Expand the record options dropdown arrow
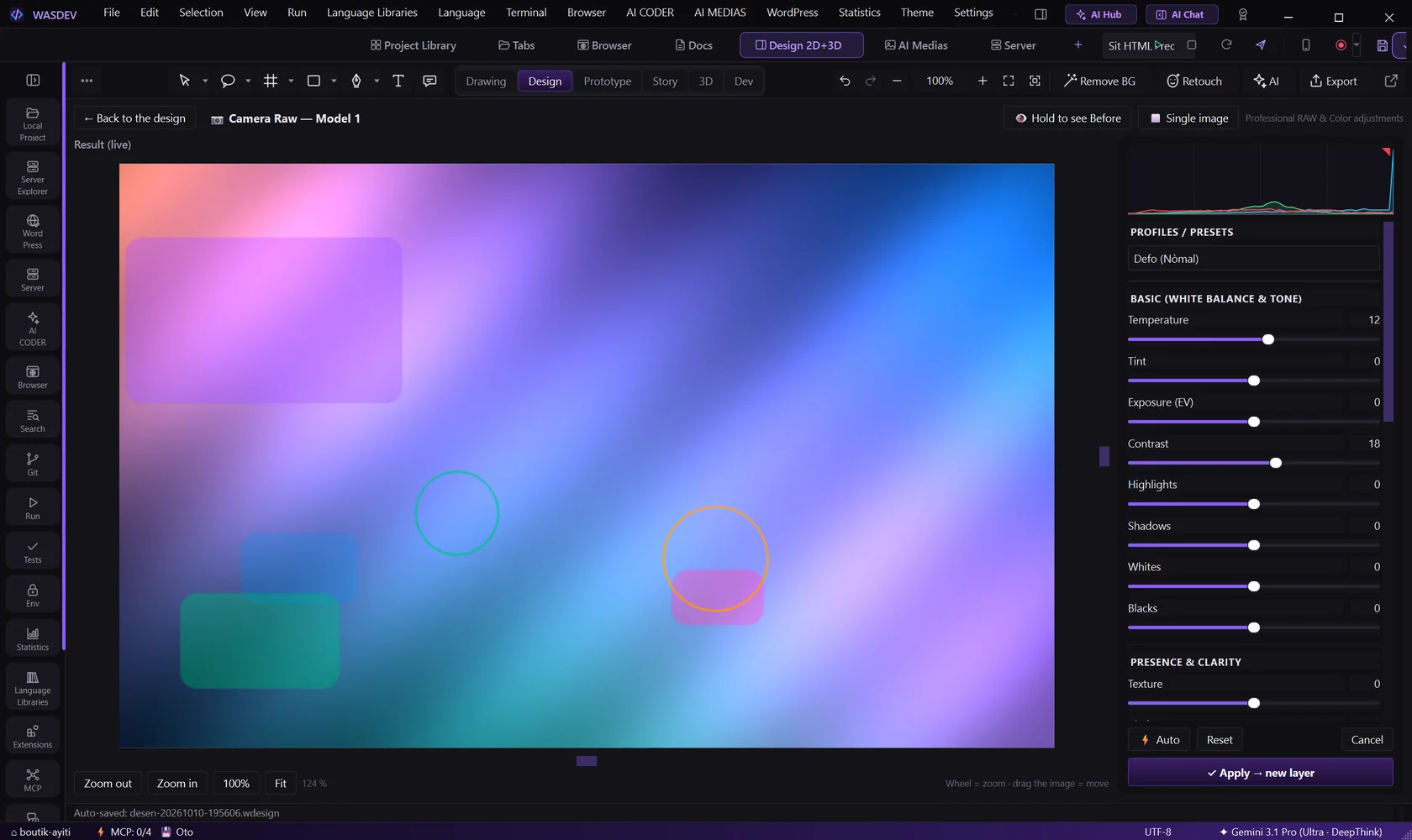Screen dimensions: 1412x840 tap(1357, 45)
